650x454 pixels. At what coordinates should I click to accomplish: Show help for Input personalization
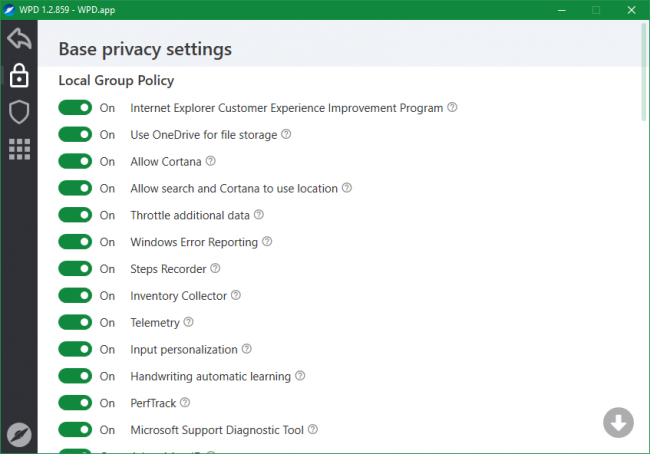(247, 349)
